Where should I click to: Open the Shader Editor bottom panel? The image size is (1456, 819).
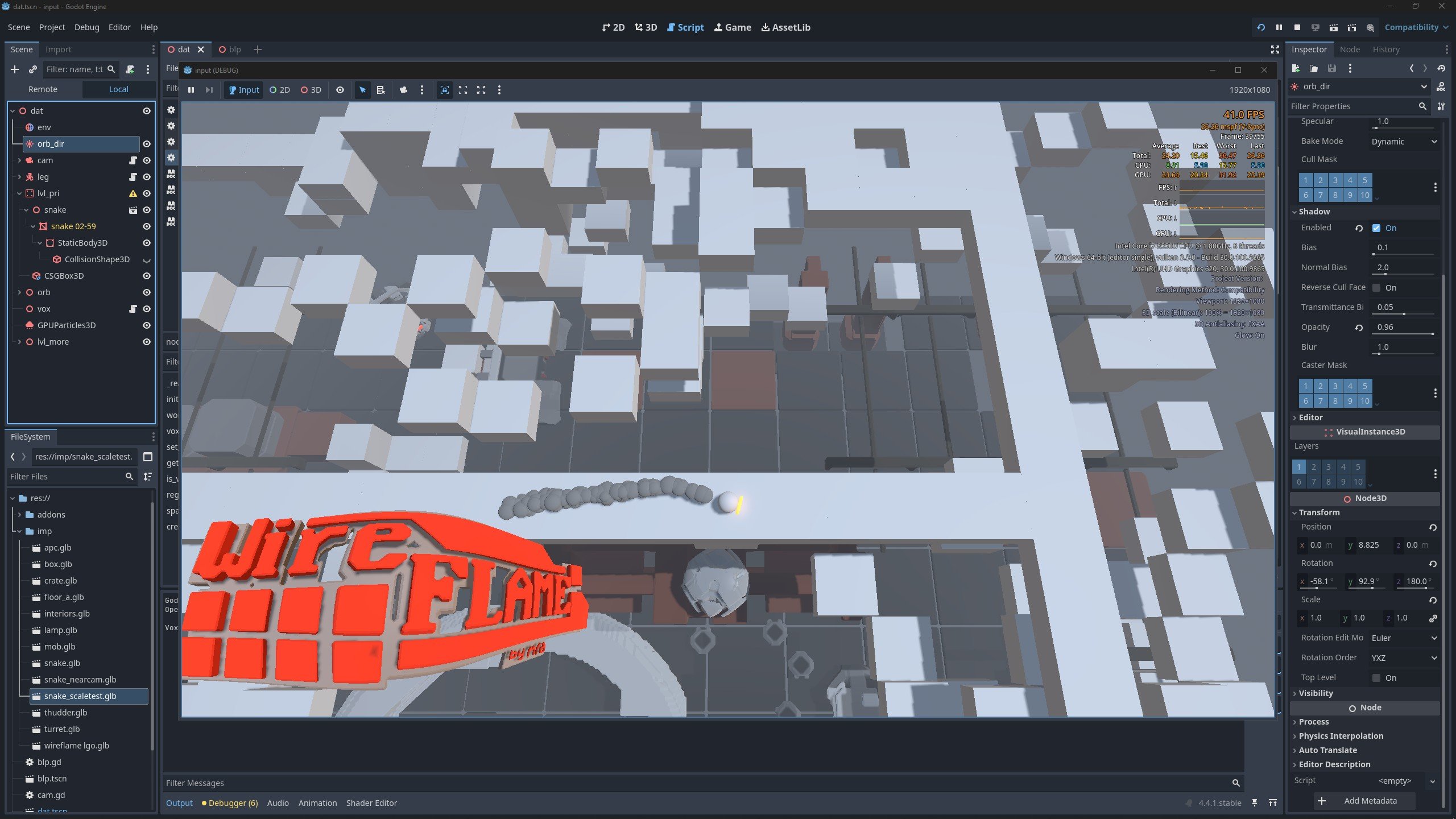(371, 803)
